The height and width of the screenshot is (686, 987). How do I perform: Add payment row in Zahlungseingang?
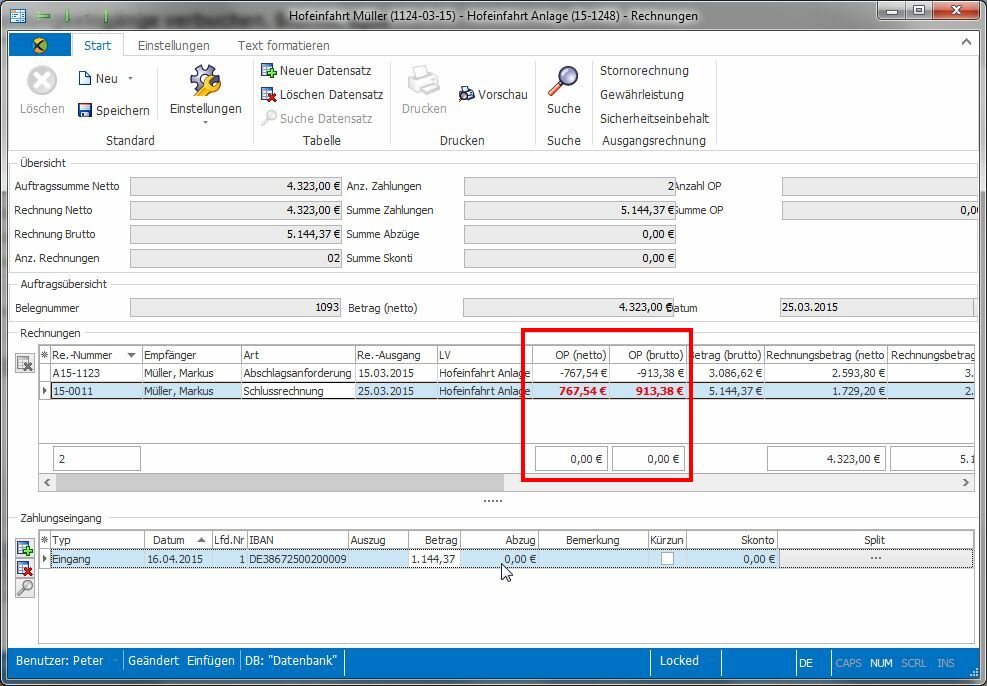[x=25, y=548]
